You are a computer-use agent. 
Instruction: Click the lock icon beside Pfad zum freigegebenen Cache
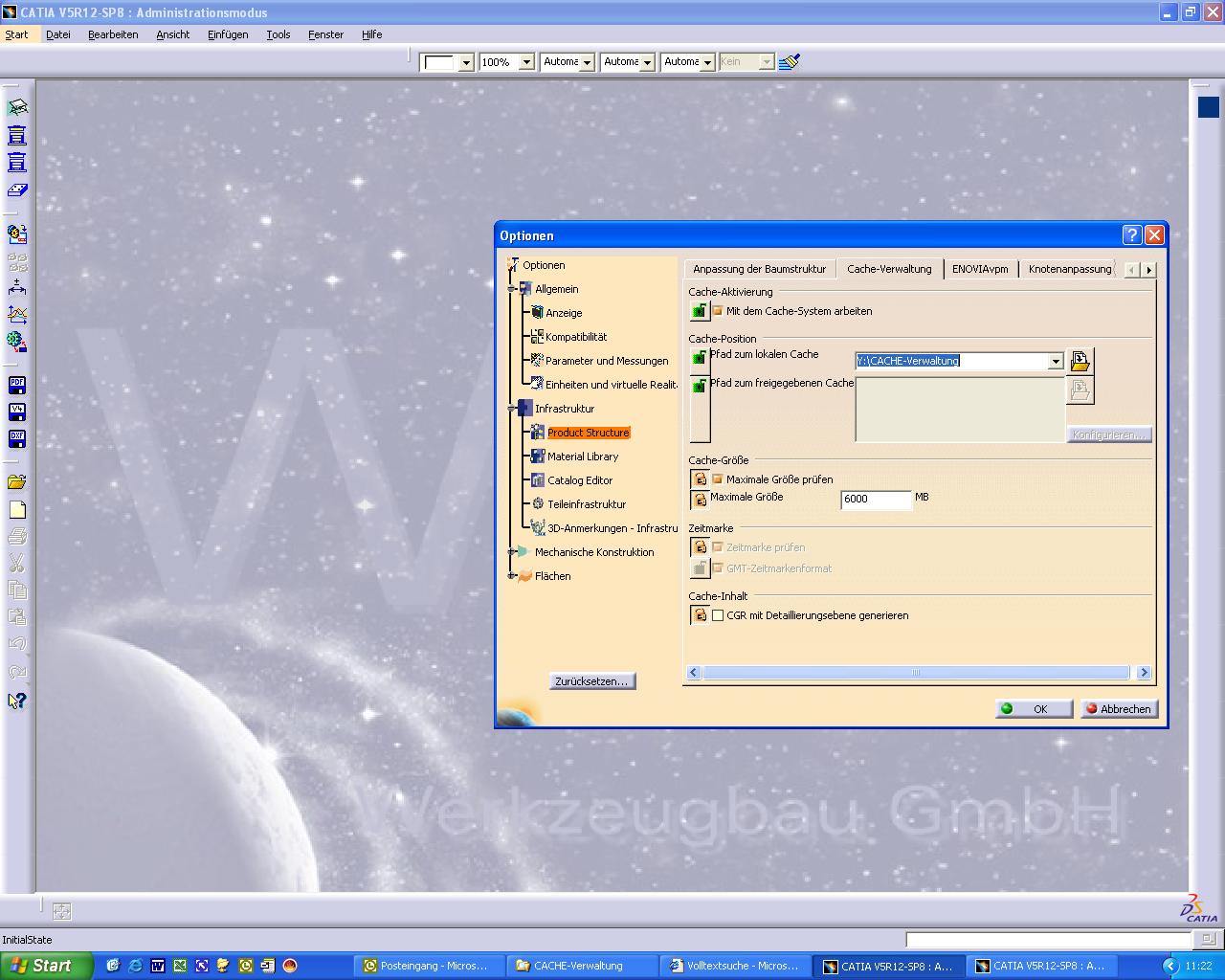pyautogui.click(x=700, y=386)
